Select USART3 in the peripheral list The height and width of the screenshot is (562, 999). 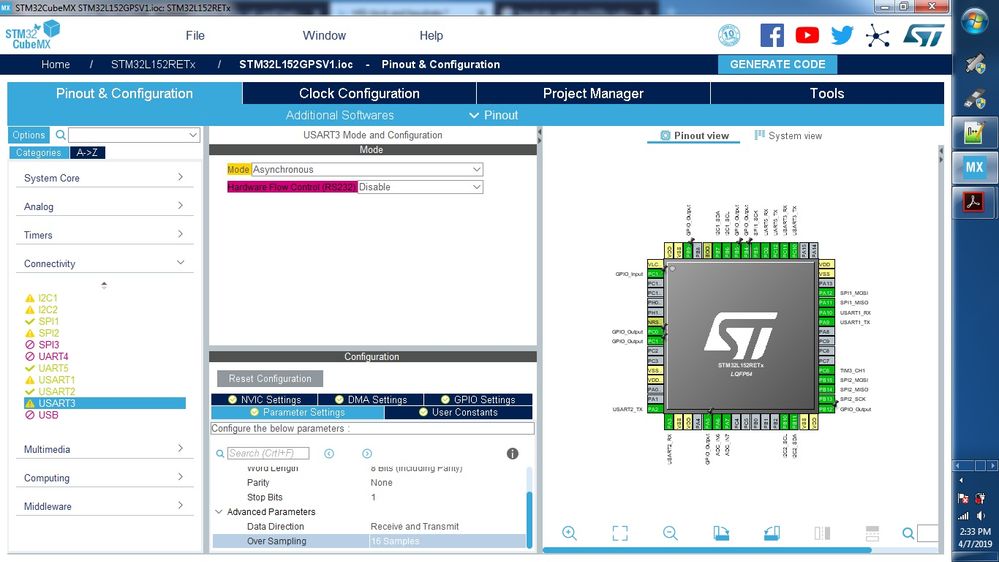(105, 403)
